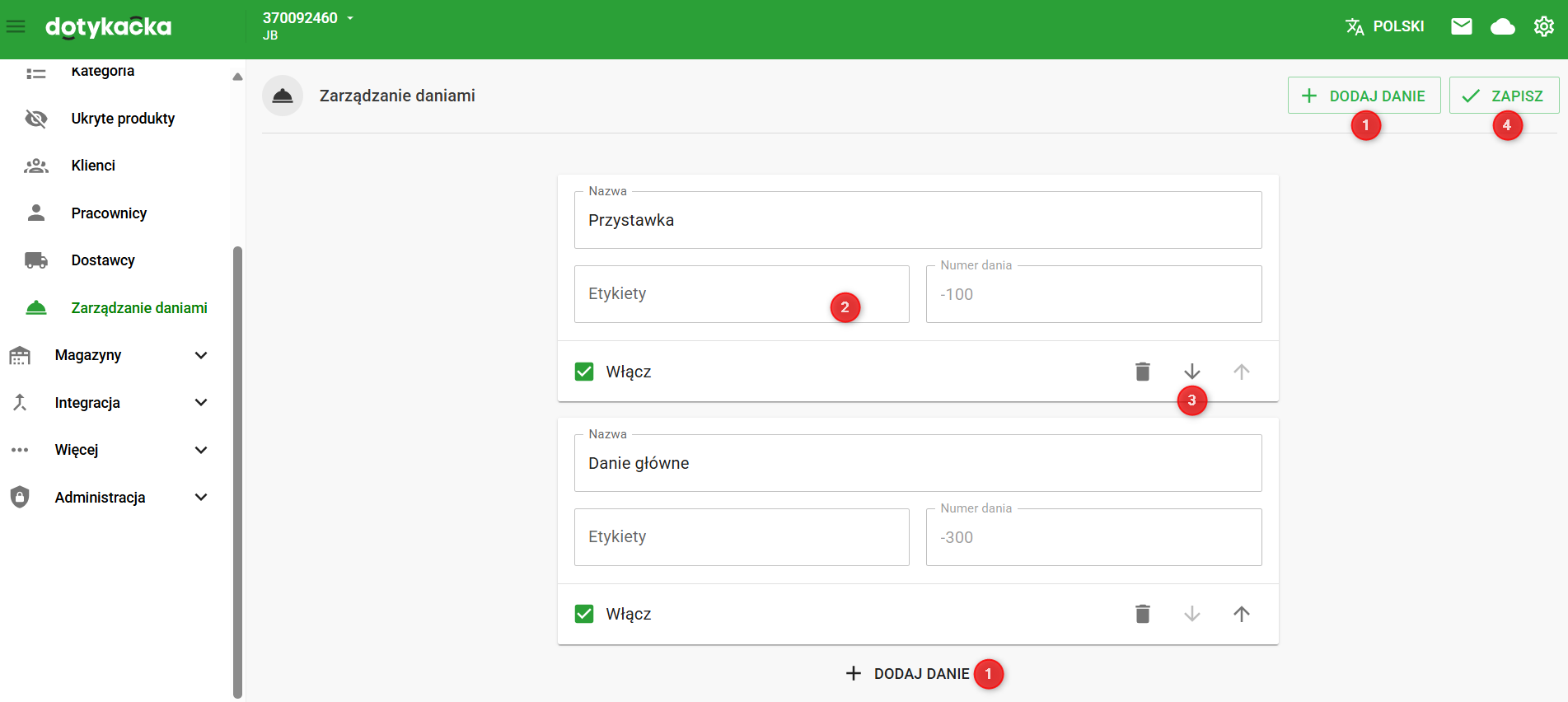
Task: Open the hamburger navigation menu
Action: 16,27
